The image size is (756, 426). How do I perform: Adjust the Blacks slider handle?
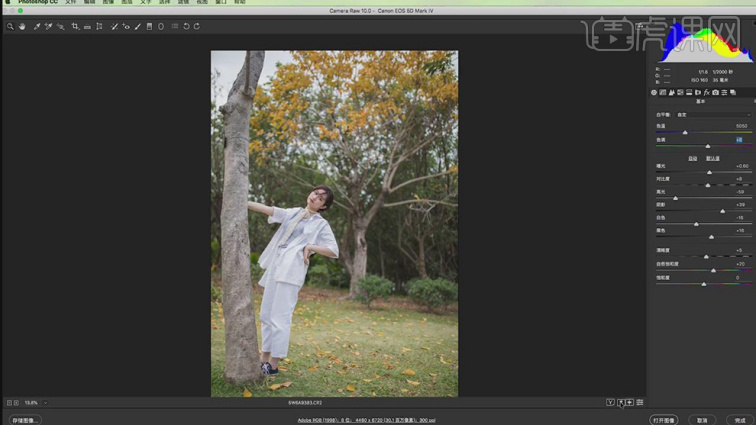(712, 238)
